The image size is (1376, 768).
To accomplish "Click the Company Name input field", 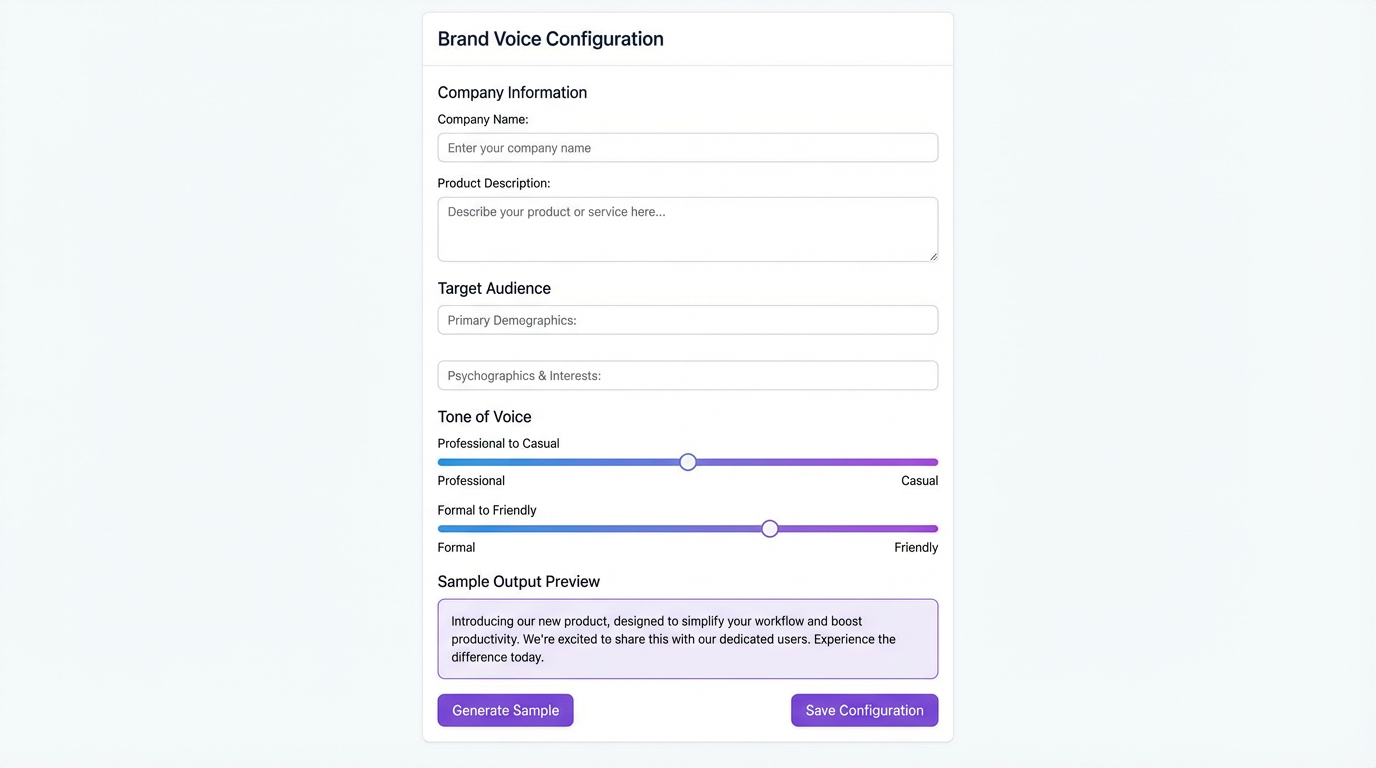I will (687, 147).
